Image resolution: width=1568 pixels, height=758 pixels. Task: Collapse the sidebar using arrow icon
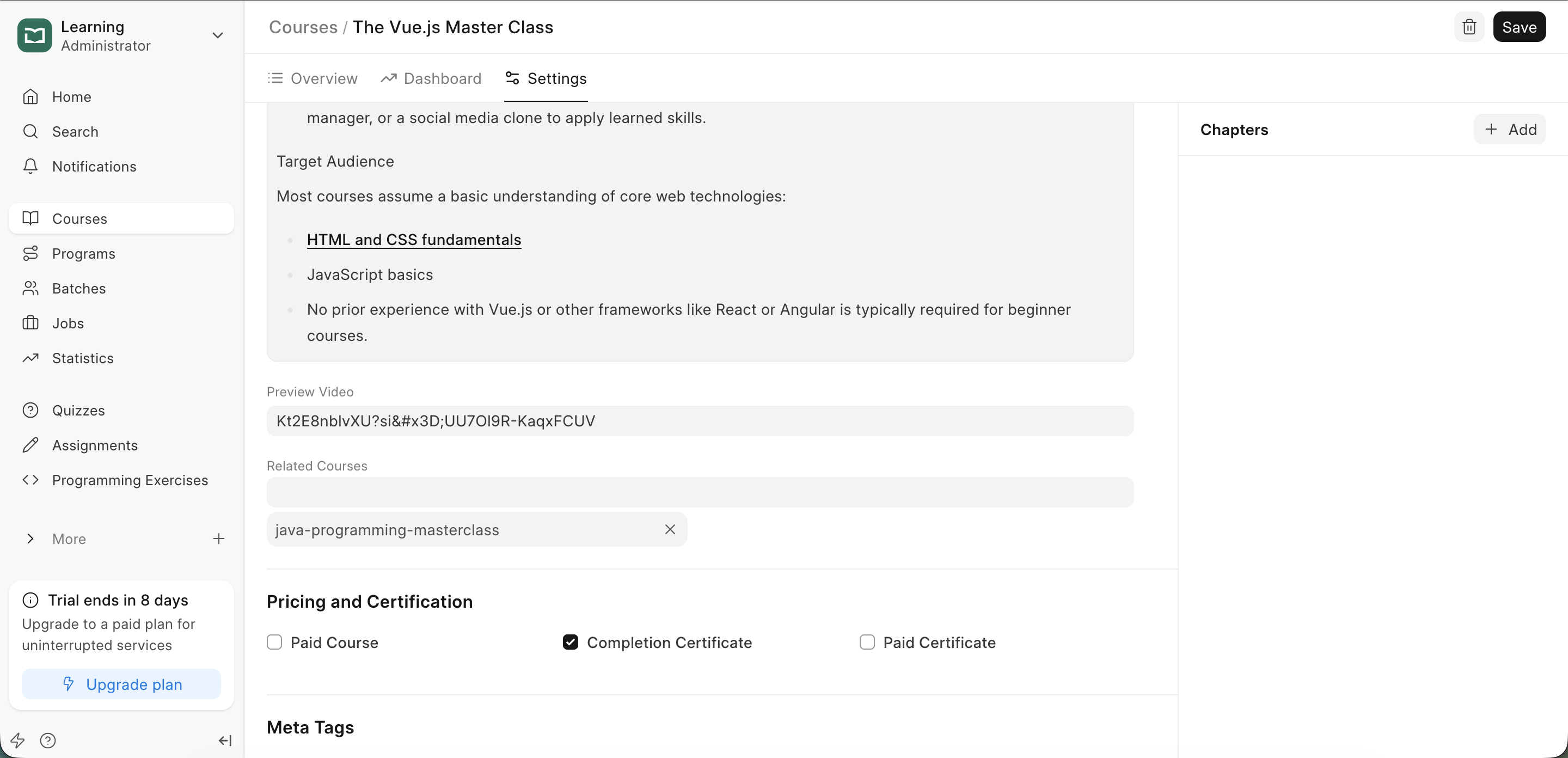click(225, 741)
